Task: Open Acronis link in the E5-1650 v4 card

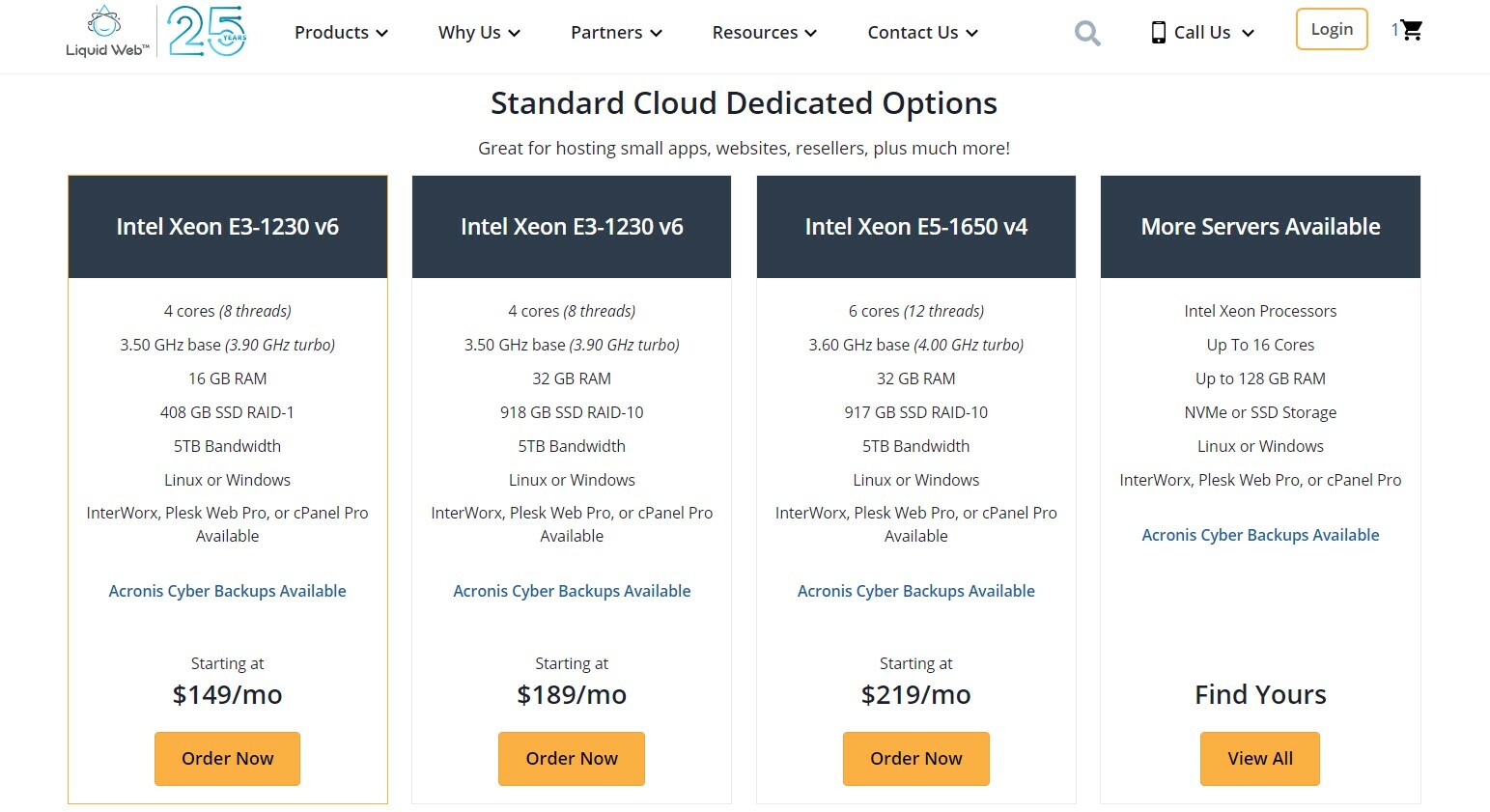Action: point(915,590)
